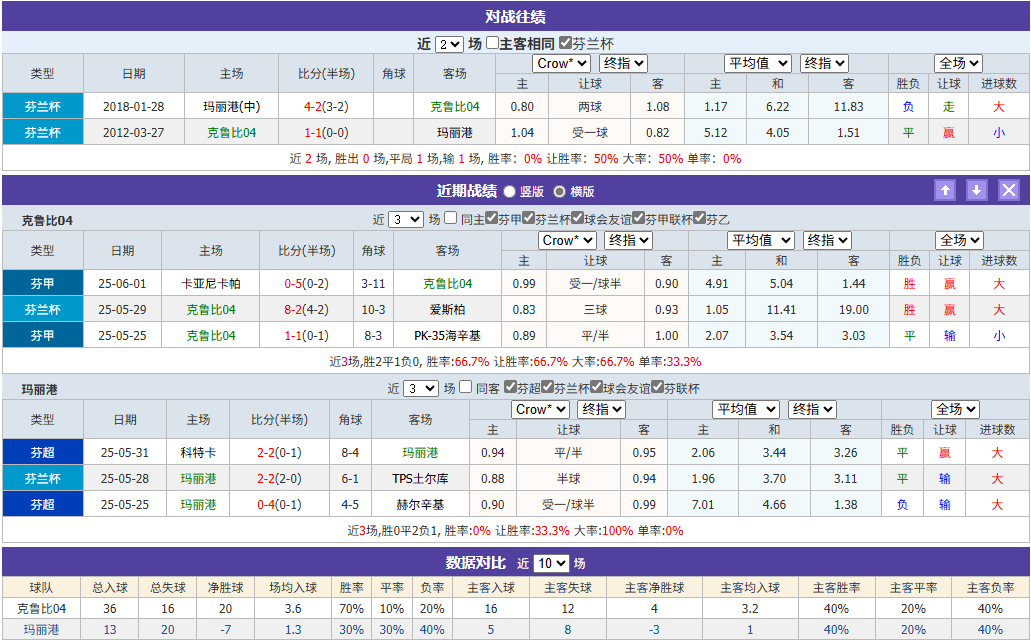
Task: Enable the 同客 checkbox for 玛丽港
Action: click(464, 391)
